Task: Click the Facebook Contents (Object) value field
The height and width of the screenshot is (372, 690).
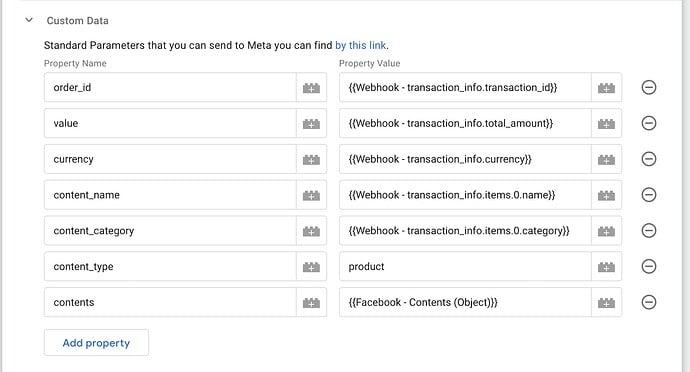Action: coord(465,302)
